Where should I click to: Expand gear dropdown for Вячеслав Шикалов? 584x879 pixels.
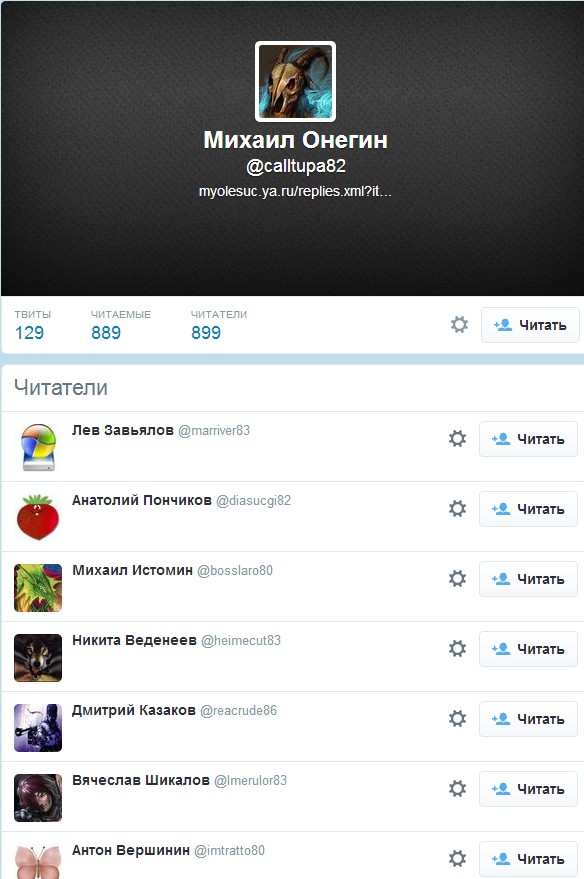pos(457,789)
